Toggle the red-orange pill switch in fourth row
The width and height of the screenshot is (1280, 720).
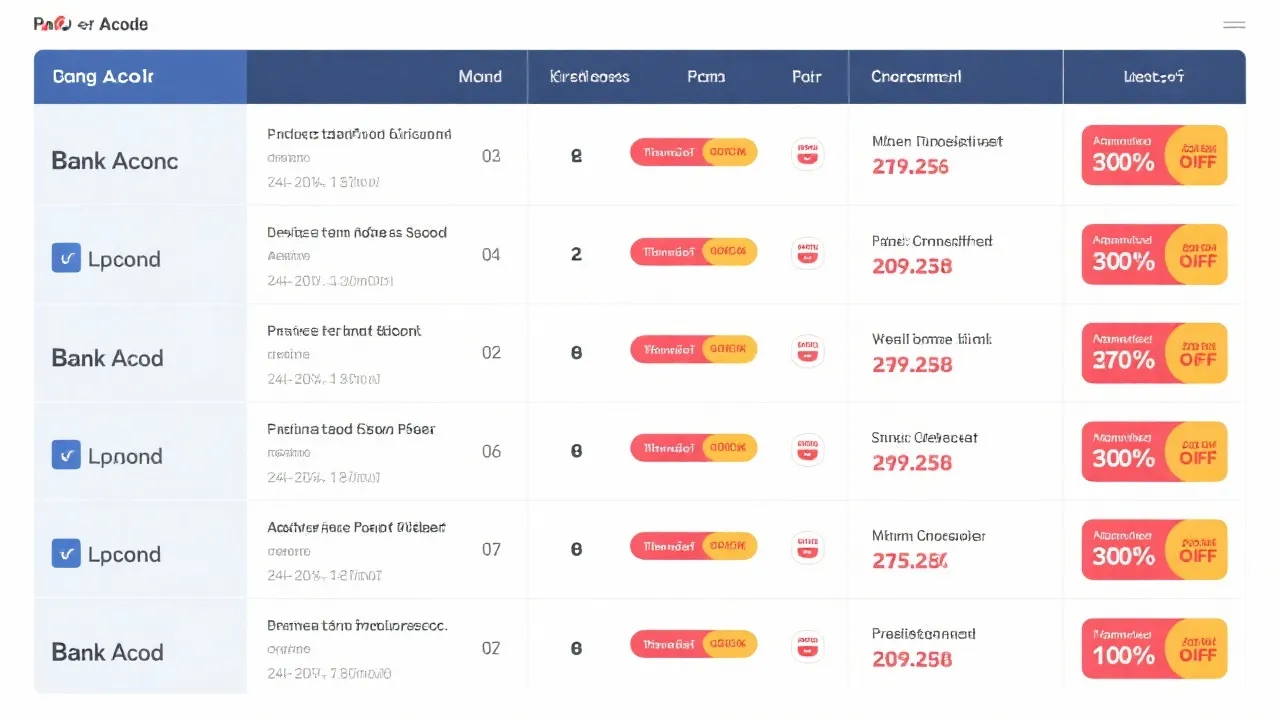pos(693,449)
